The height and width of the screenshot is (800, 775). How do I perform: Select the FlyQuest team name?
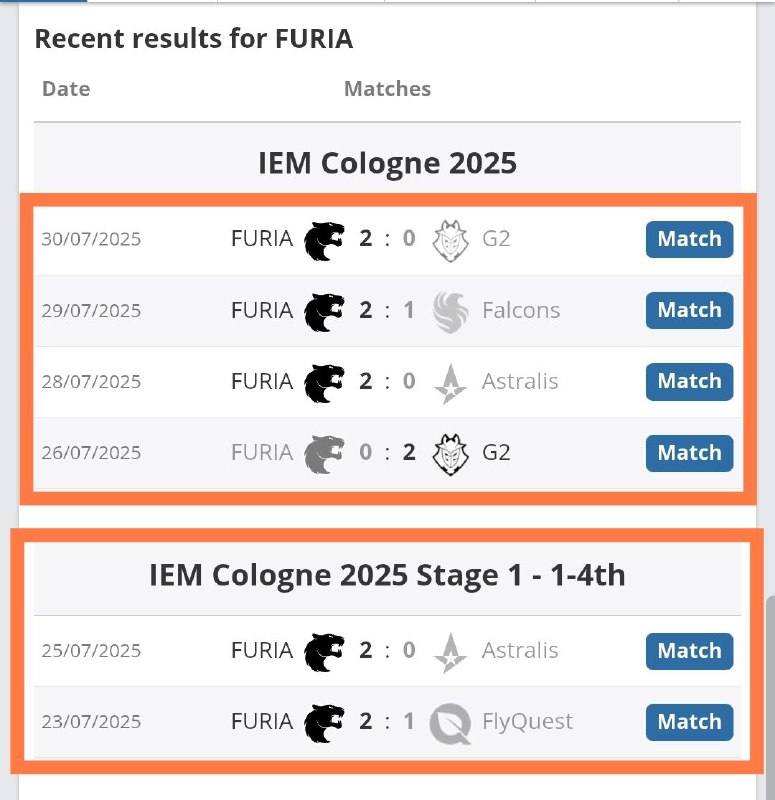(x=527, y=722)
